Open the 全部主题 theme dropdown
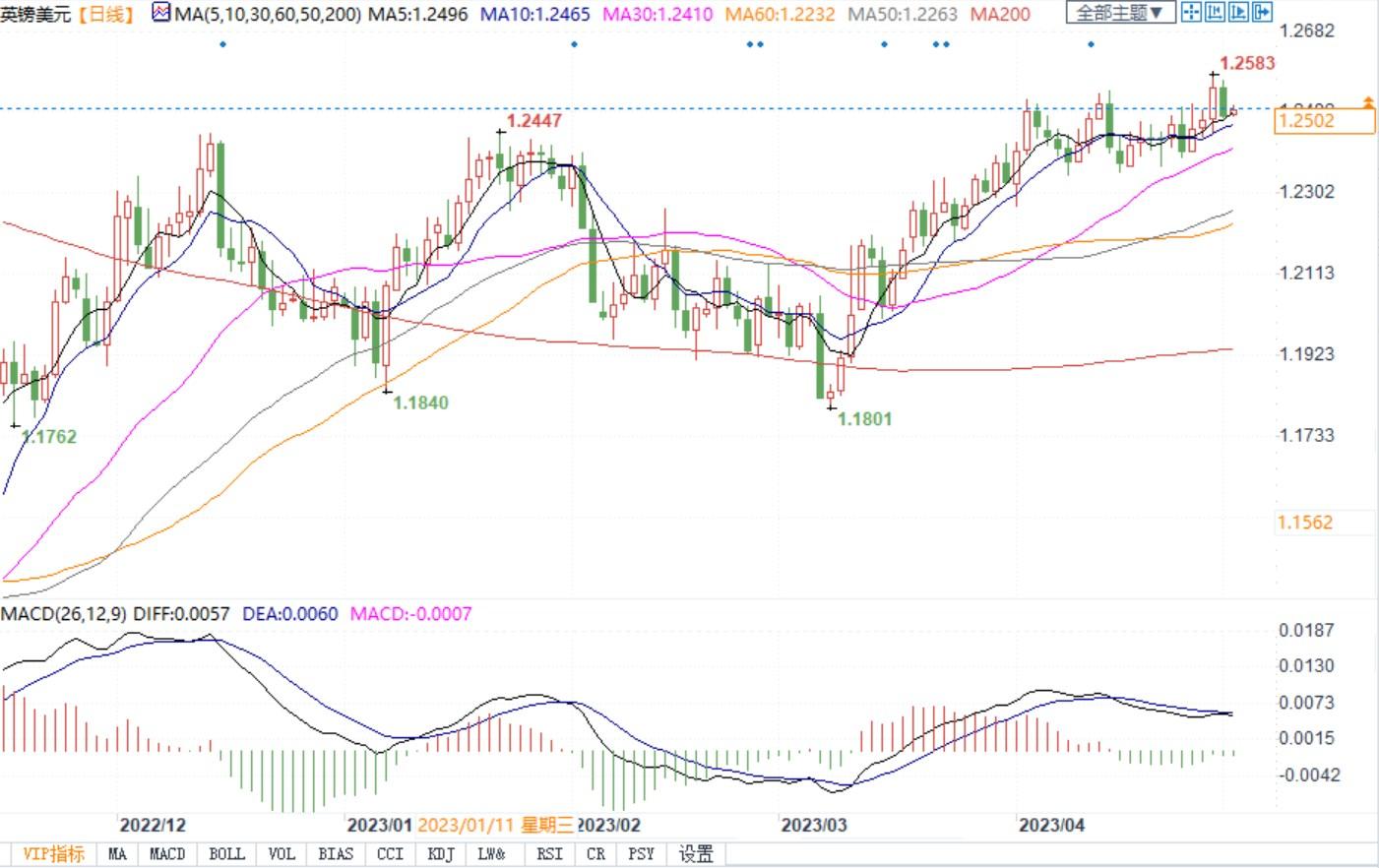Screen dimensions: 1379x868 pos(1120,13)
